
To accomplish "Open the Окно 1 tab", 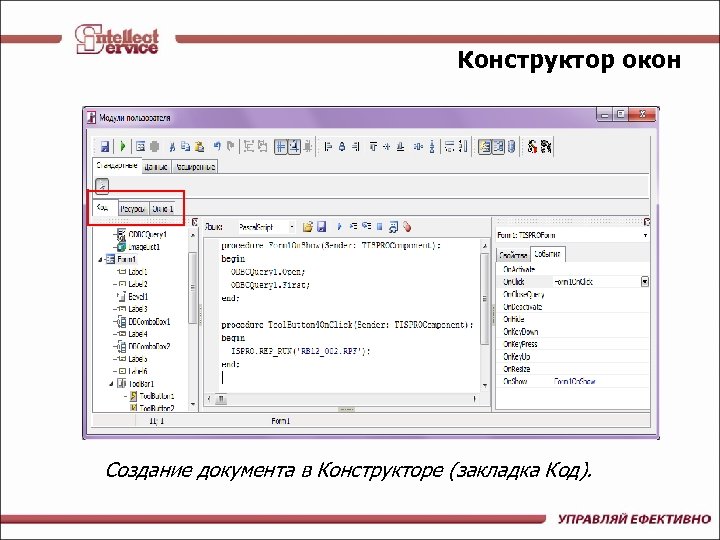I will click(x=163, y=209).
